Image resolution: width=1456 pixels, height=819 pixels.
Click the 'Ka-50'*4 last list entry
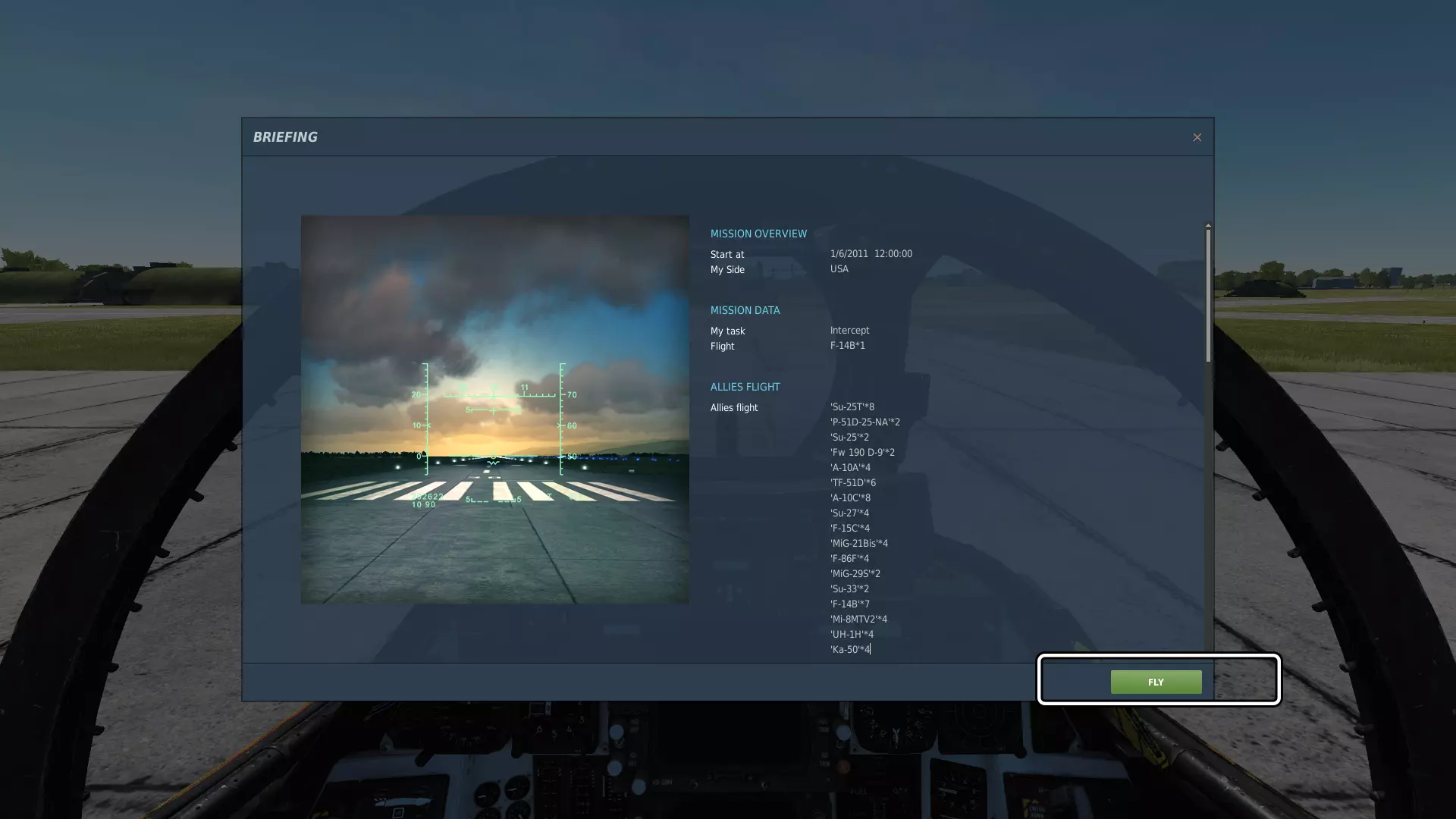coord(850,650)
